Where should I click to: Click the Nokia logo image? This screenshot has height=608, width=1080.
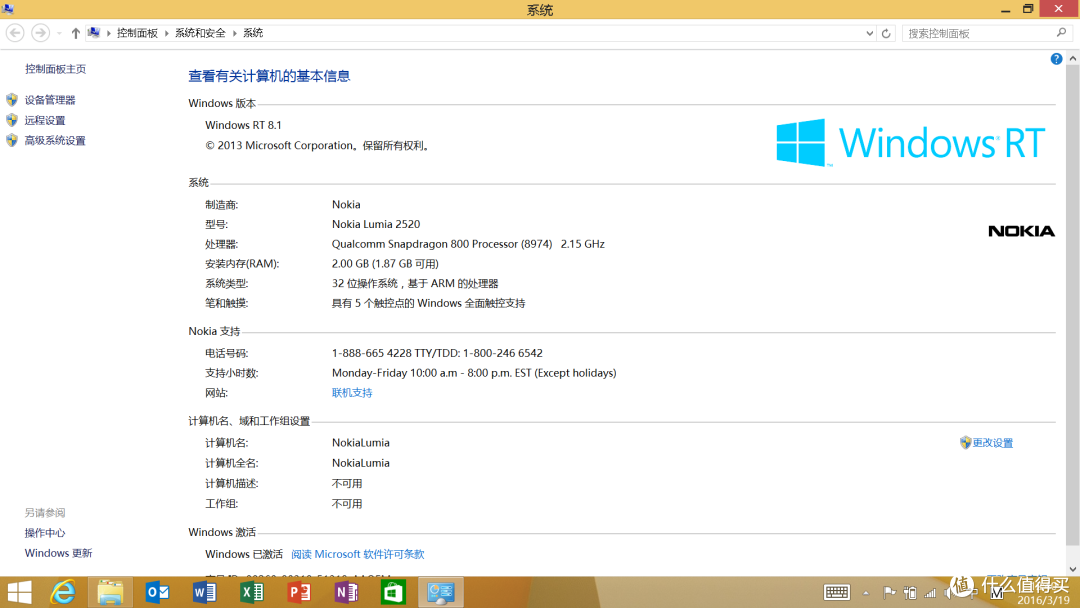pyautogui.click(x=1021, y=231)
